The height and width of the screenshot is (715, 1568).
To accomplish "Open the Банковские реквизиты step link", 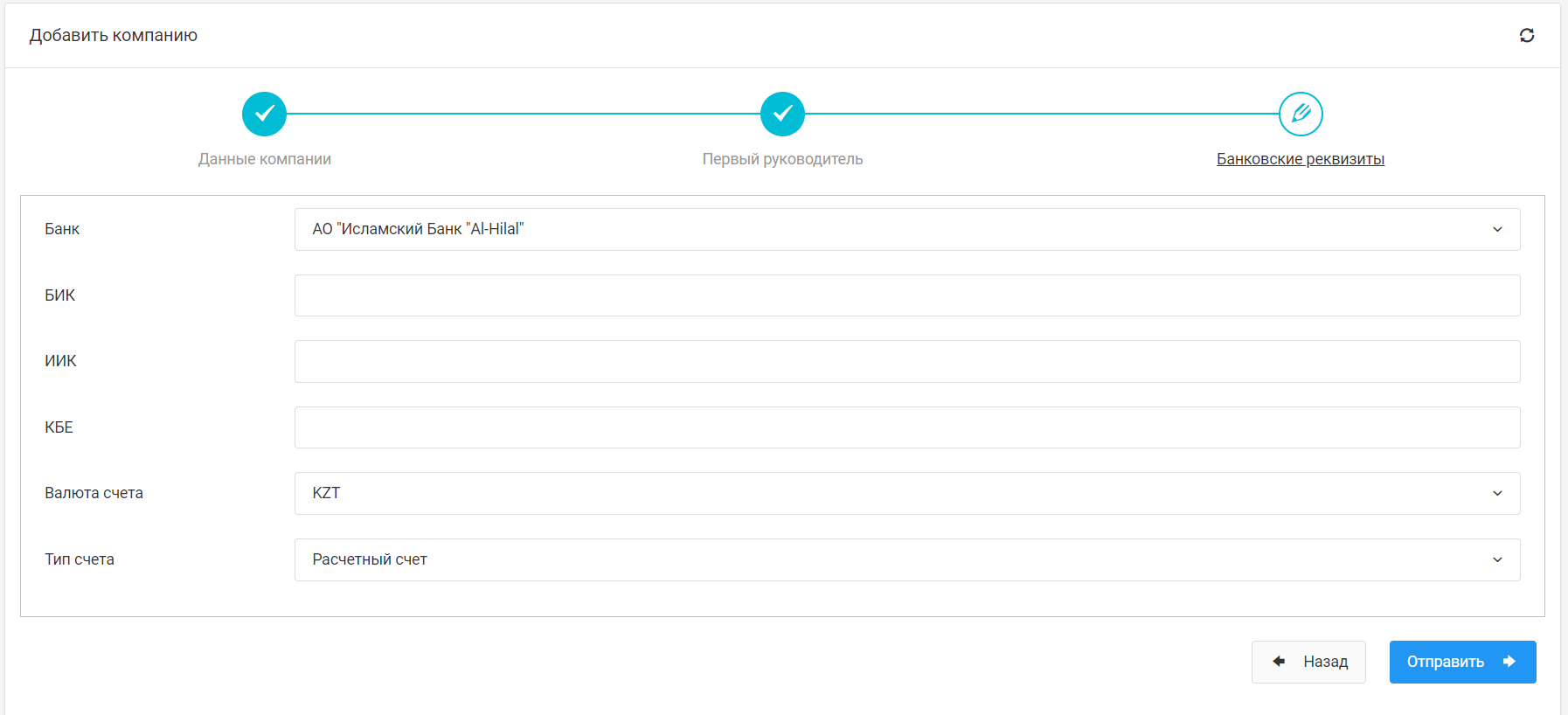I will (1300, 159).
